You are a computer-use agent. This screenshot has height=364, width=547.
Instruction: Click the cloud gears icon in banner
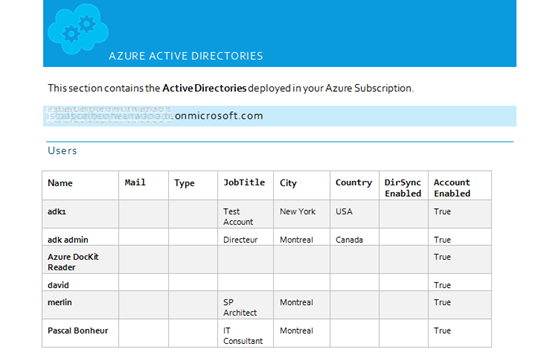tap(78, 29)
